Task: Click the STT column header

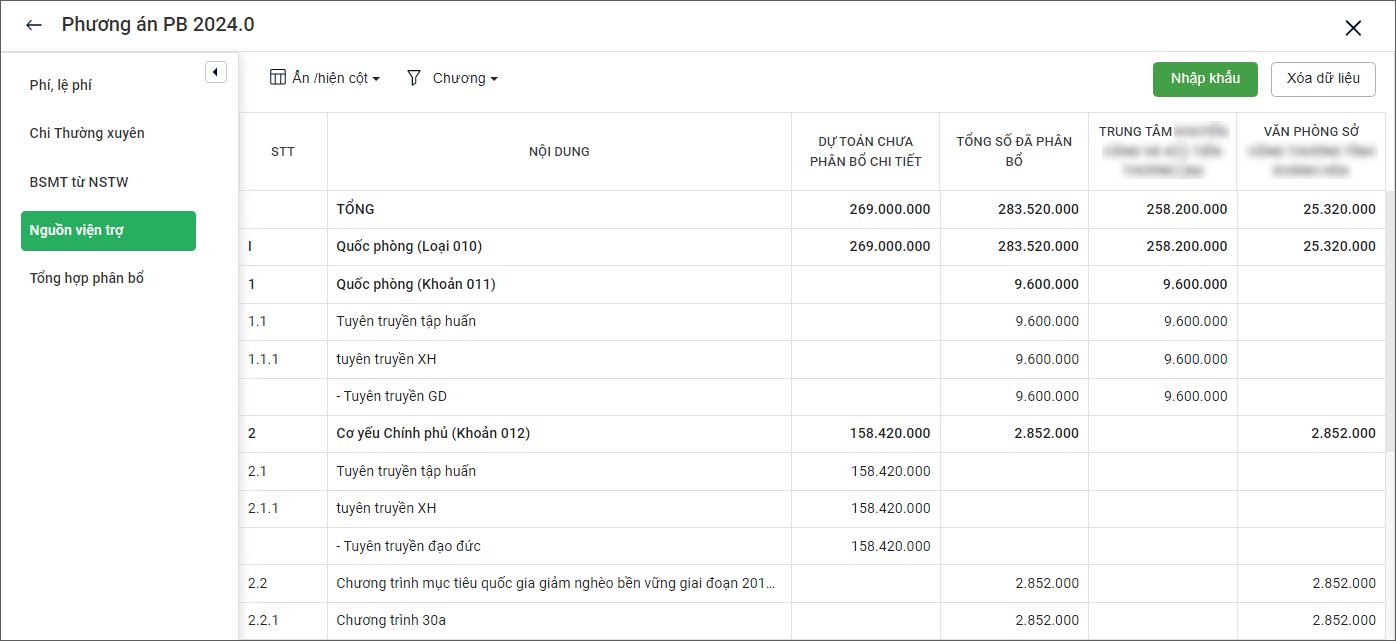Action: (283, 152)
